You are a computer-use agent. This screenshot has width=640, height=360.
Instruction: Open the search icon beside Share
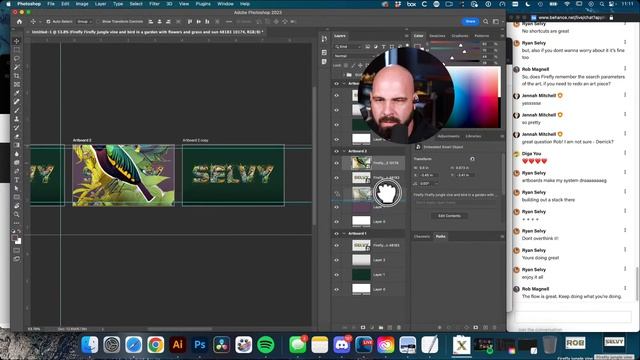(x=486, y=21)
